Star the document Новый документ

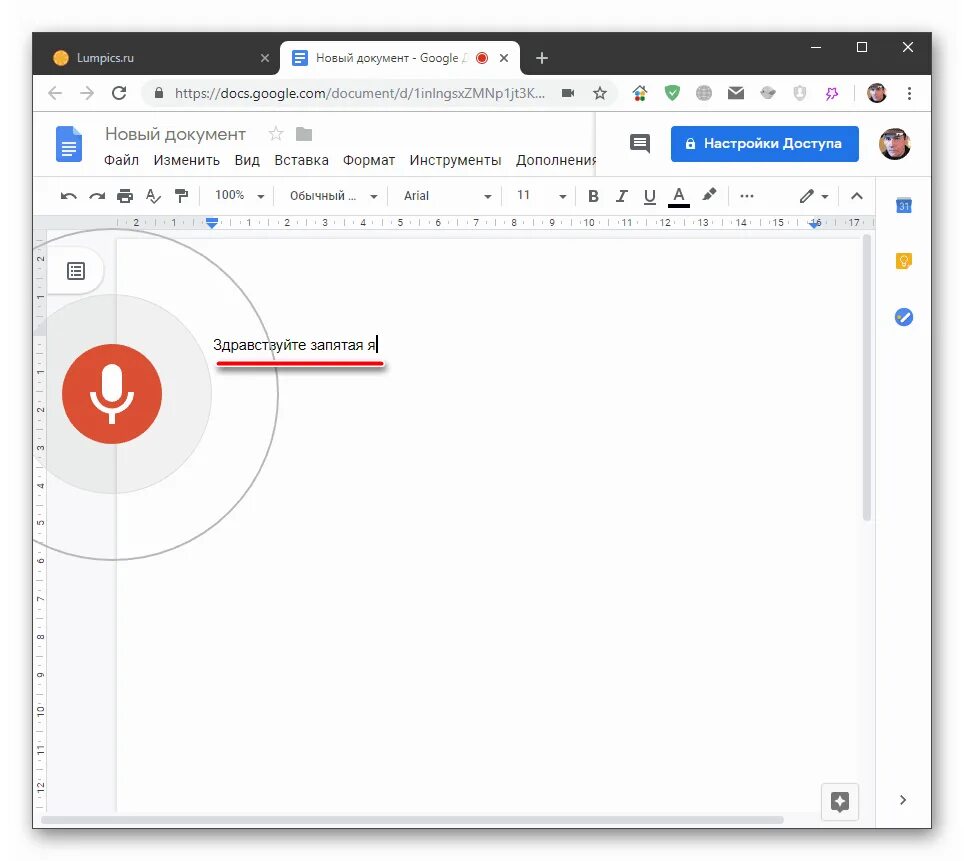click(x=275, y=133)
